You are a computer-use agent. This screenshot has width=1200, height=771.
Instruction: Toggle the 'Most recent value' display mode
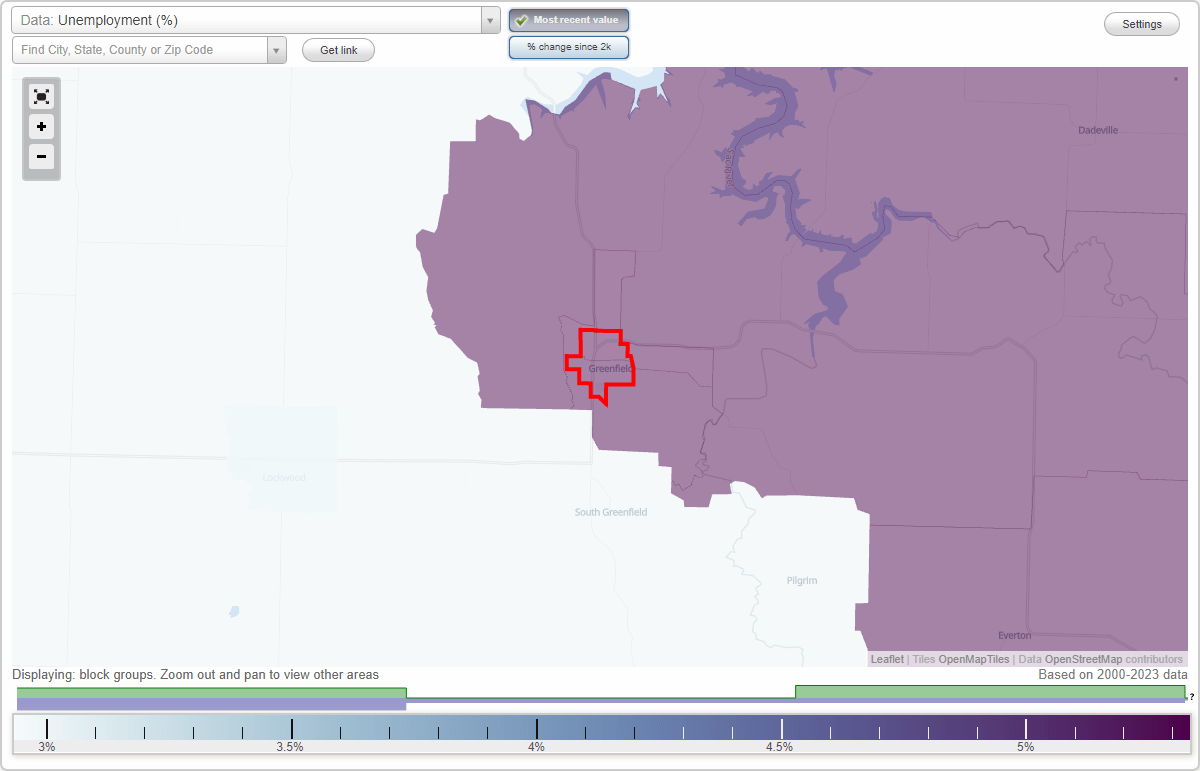pos(568,19)
